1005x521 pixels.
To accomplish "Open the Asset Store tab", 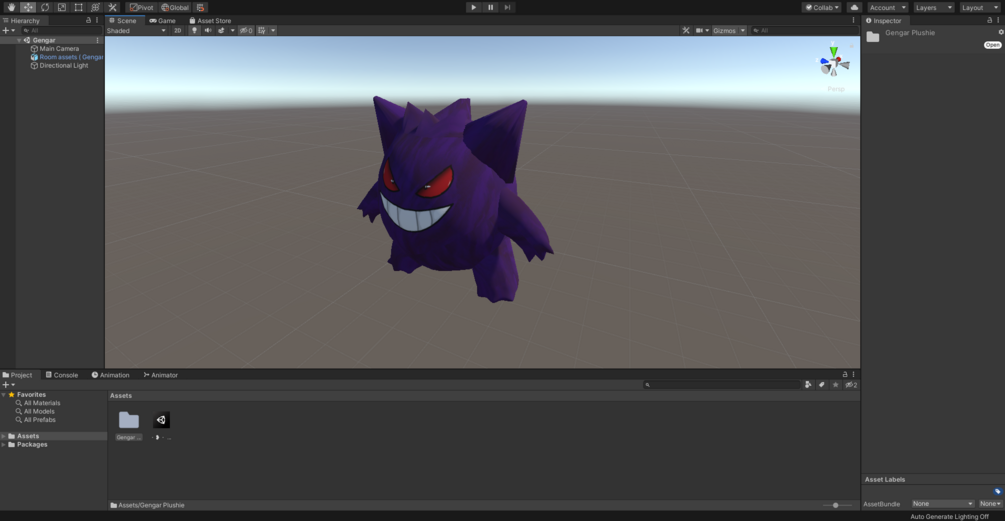I will coord(210,21).
